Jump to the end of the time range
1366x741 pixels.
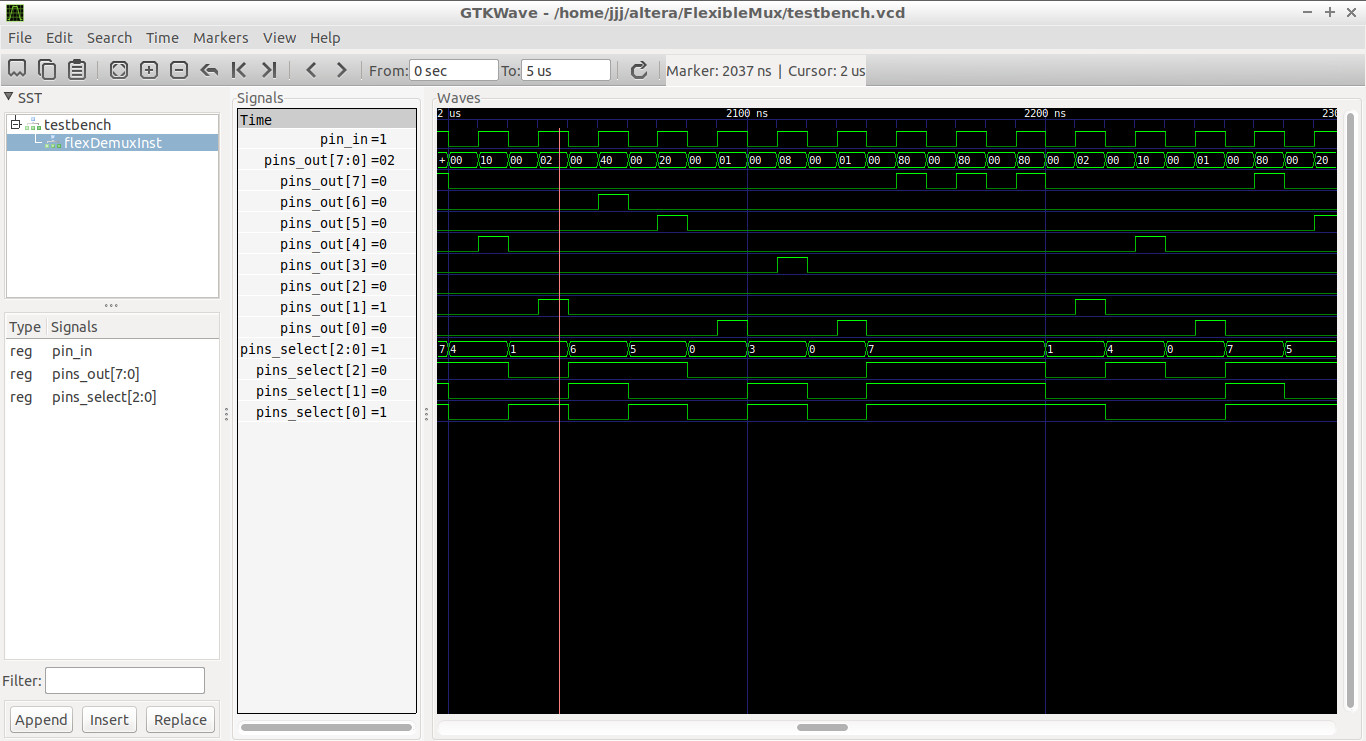click(x=269, y=70)
